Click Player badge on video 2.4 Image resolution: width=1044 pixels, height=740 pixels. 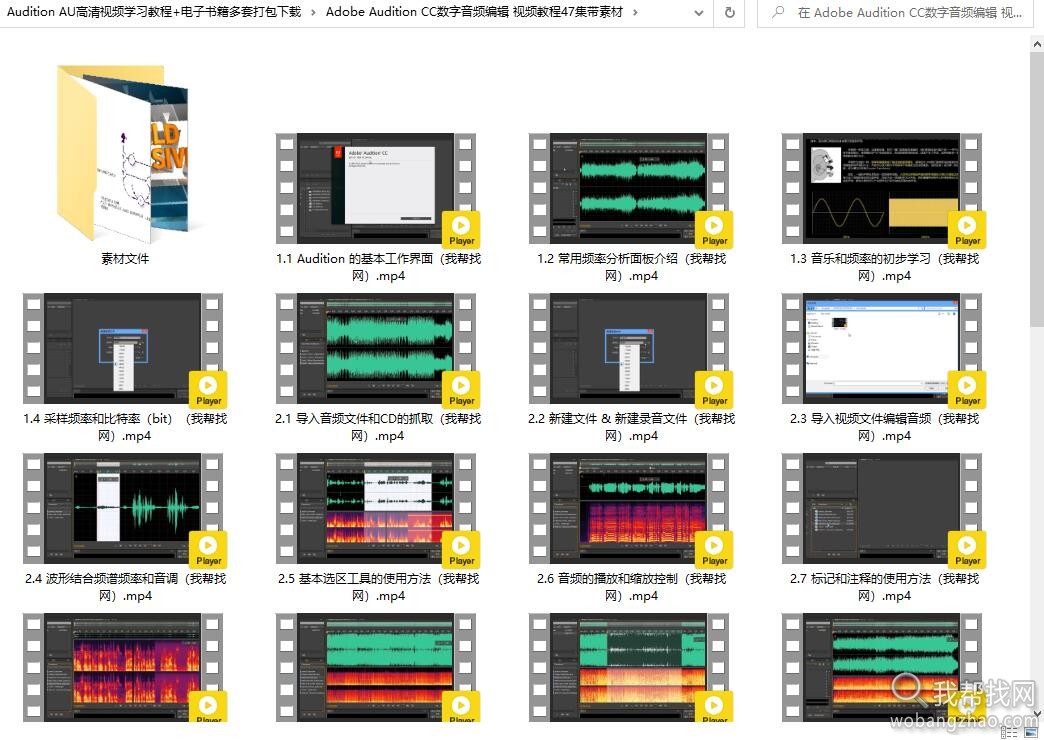[x=208, y=550]
